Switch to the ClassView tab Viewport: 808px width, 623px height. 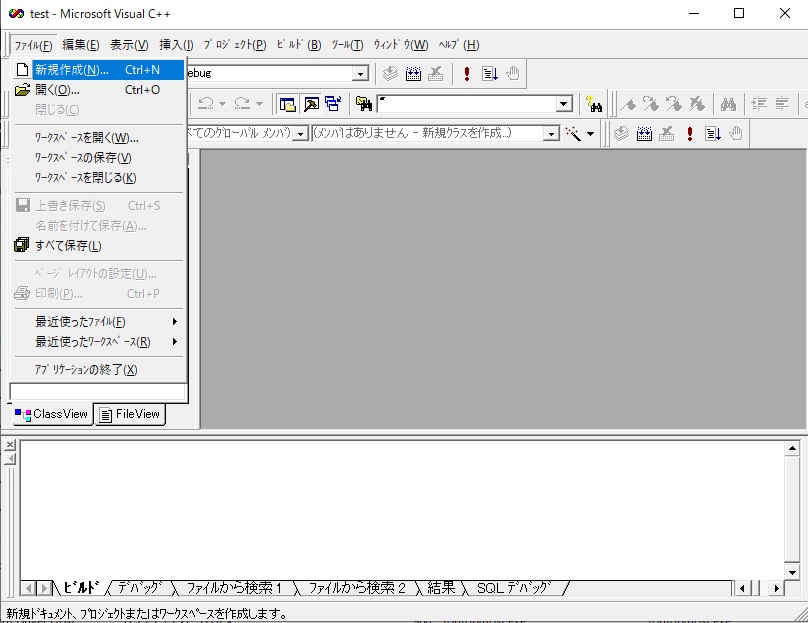(x=52, y=414)
